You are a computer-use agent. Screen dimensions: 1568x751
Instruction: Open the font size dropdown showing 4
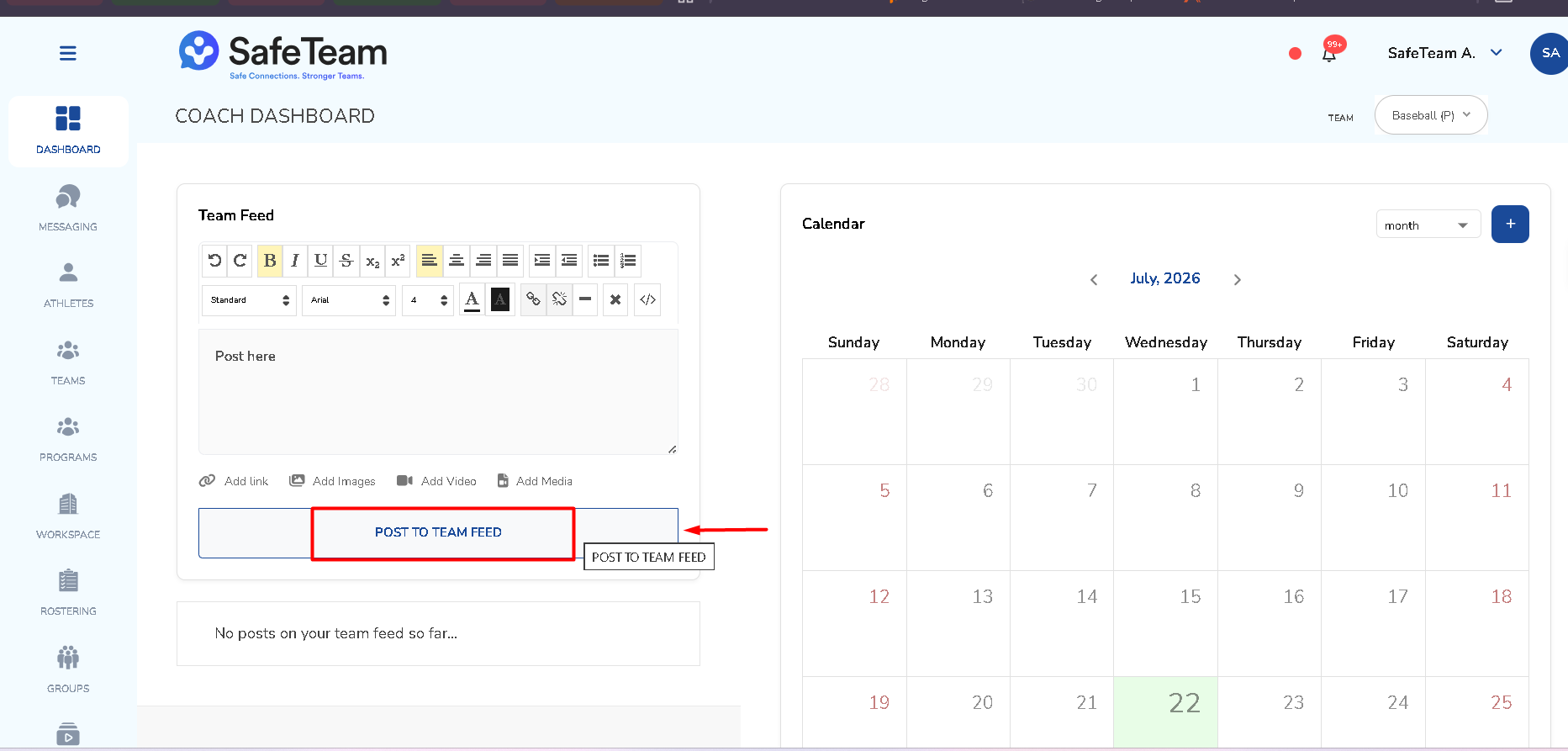pyautogui.click(x=428, y=300)
